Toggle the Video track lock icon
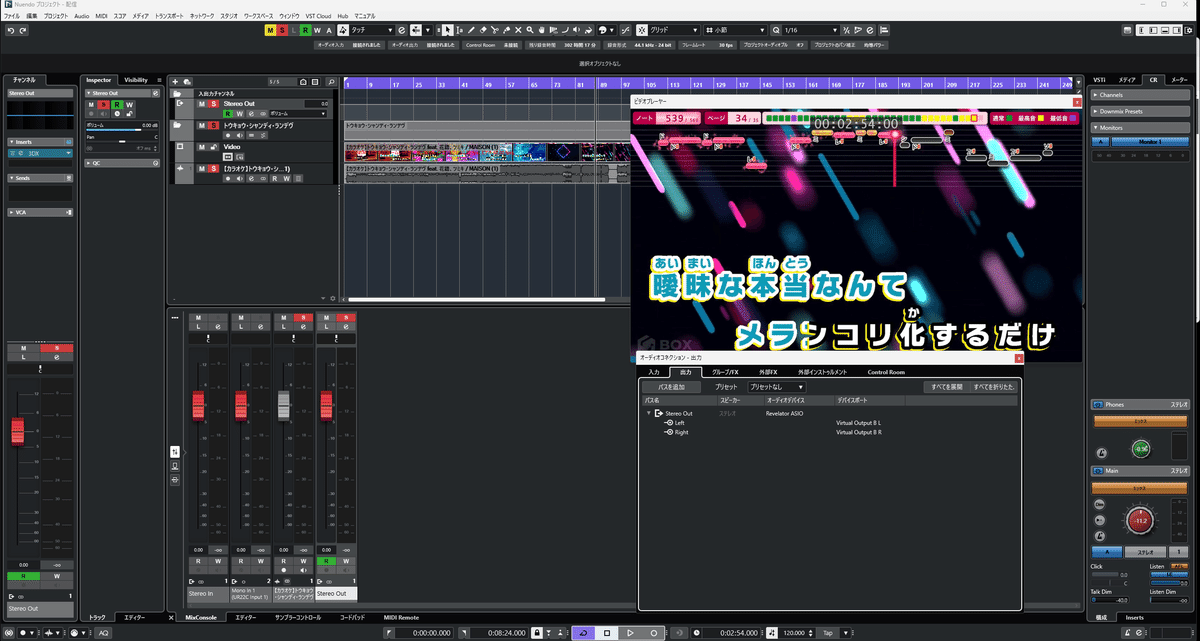The height and width of the screenshot is (641, 1200). tap(214, 147)
